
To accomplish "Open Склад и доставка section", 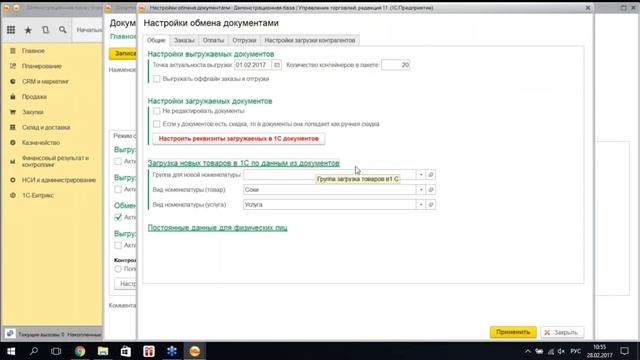I will tap(46, 127).
